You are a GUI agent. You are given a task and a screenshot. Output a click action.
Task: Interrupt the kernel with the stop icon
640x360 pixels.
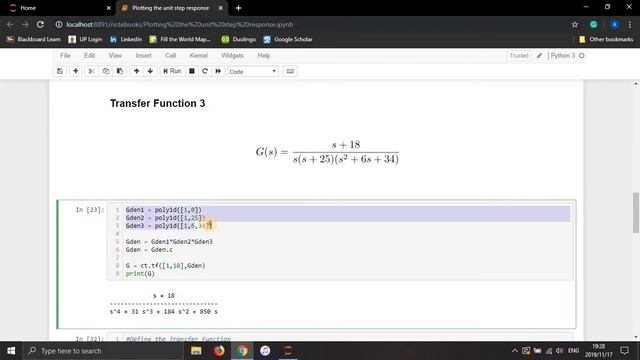pos(192,71)
